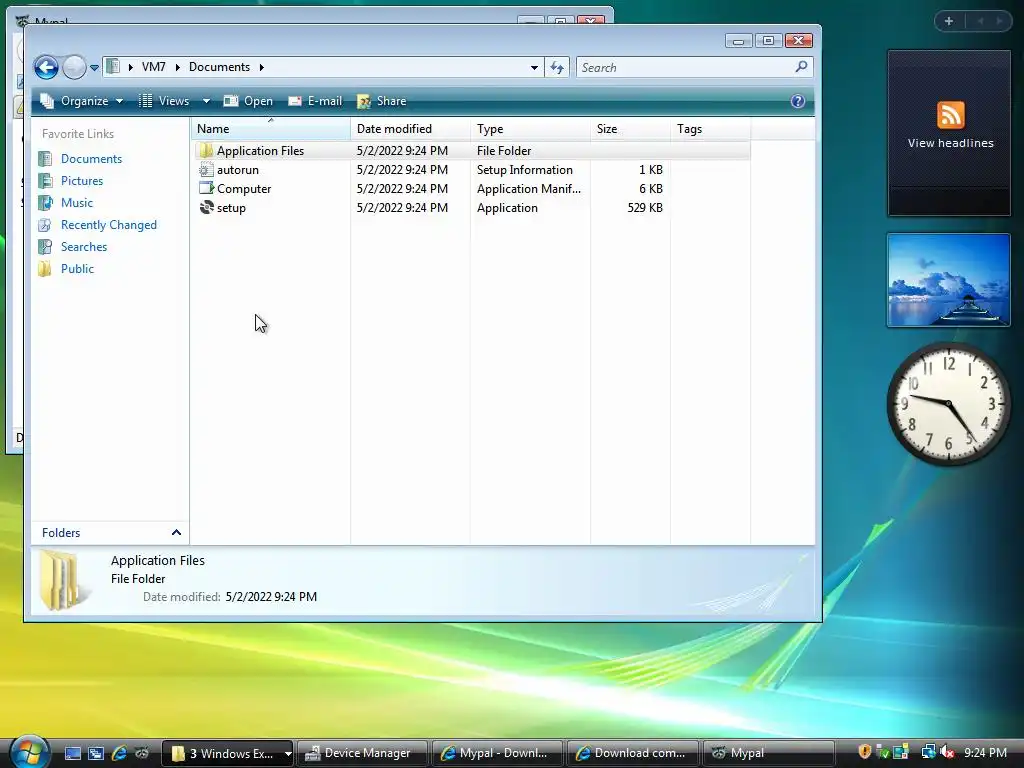Open the recent pages dropdown arrow
This screenshot has width=1024, height=768.
[x=95, y=67]
